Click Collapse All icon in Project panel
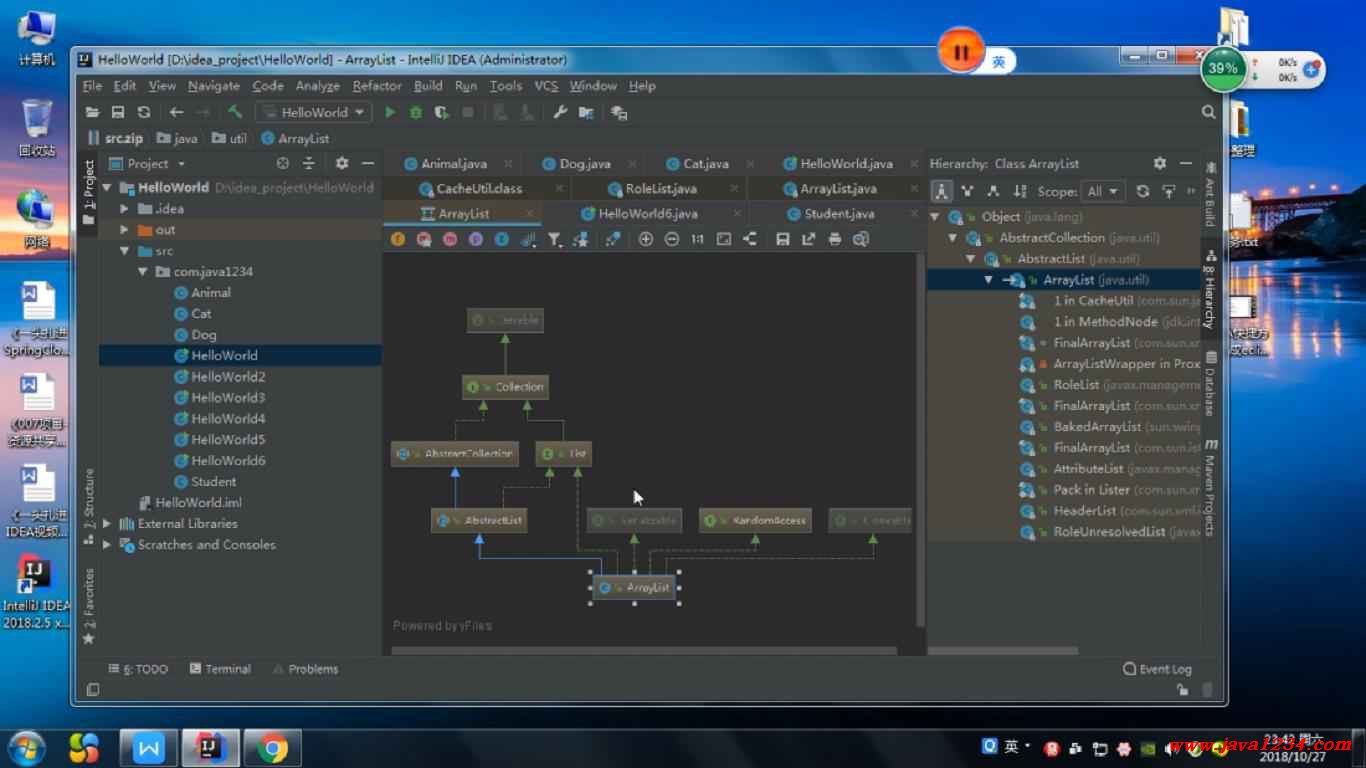 [309, 163]
